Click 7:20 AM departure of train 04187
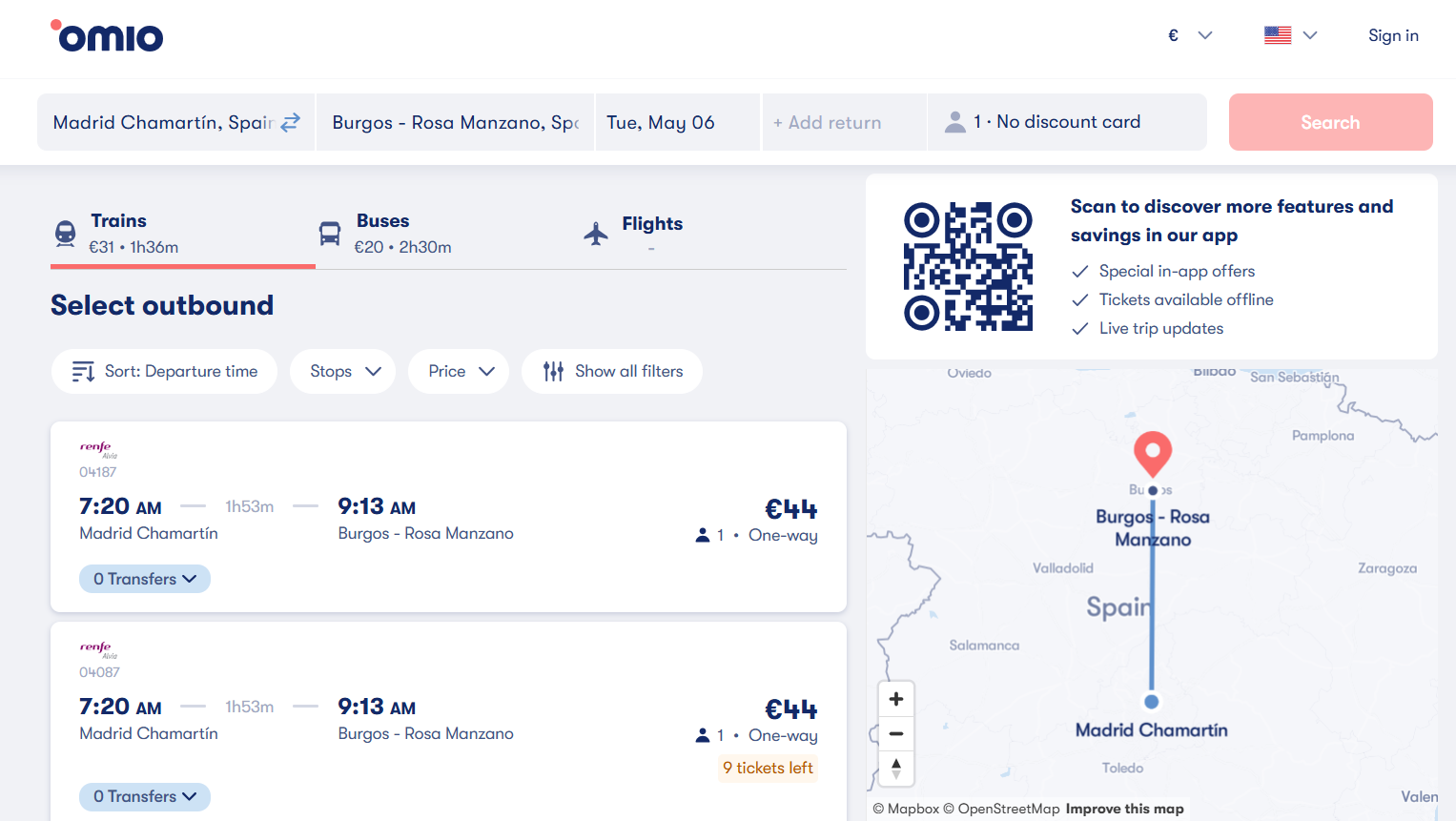 (x=120, y=506)
